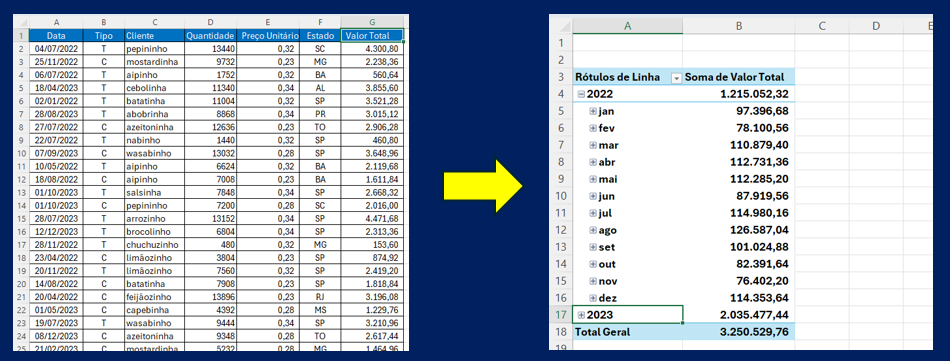Collapse the 2022 group in the pivot table
The height and width of the screenshot is (361, 950).
[x=582, y=94]
